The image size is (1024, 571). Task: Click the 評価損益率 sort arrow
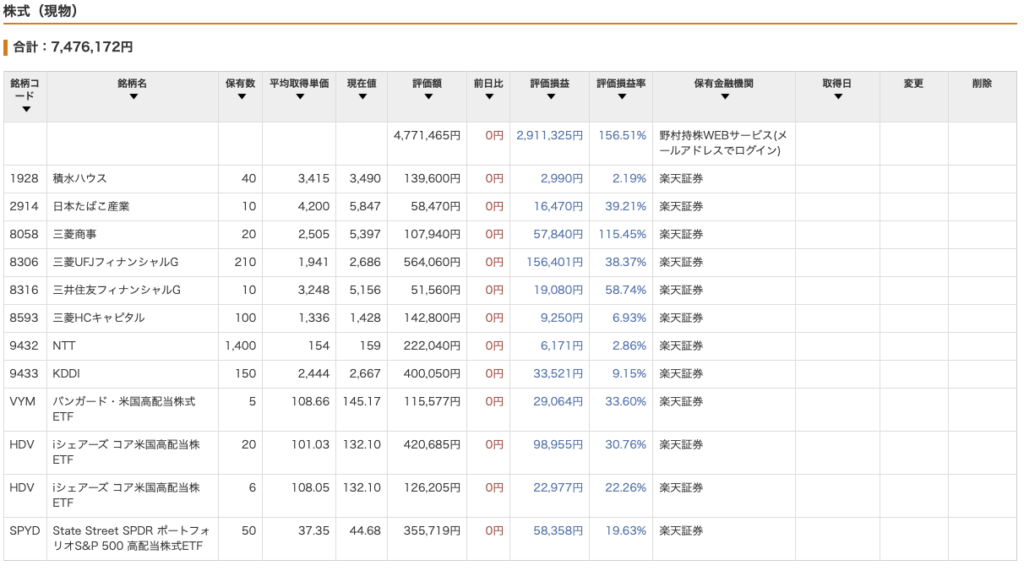621,97
